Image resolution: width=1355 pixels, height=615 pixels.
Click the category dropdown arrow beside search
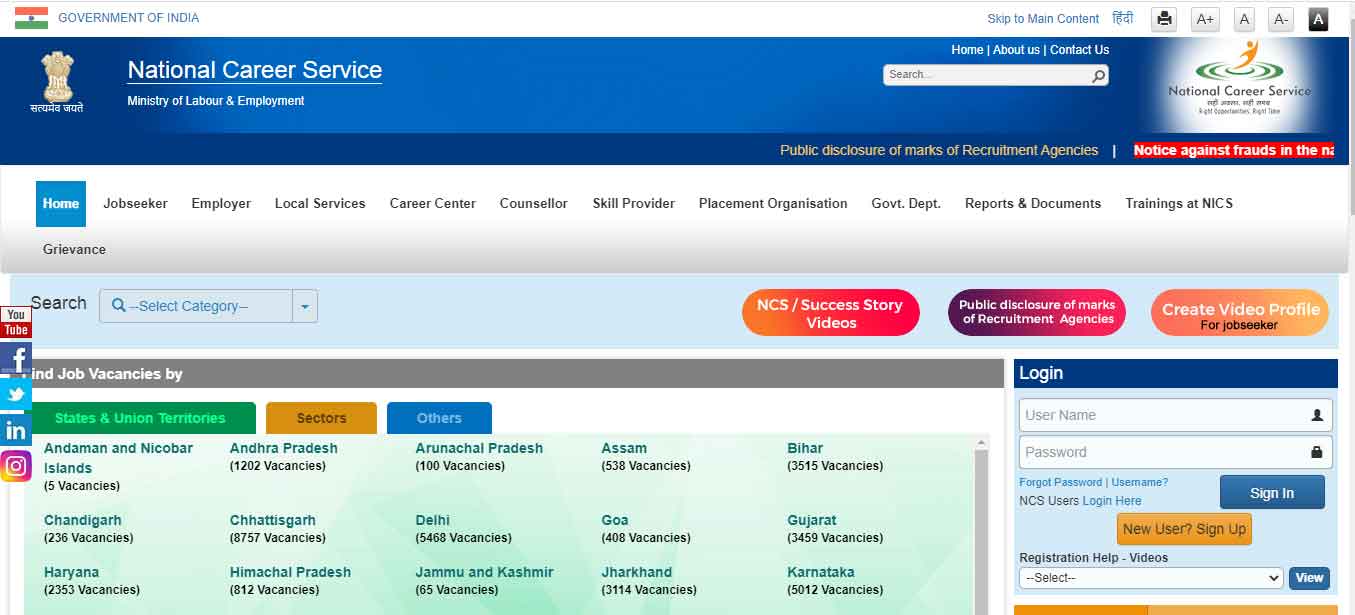[305, 306]
